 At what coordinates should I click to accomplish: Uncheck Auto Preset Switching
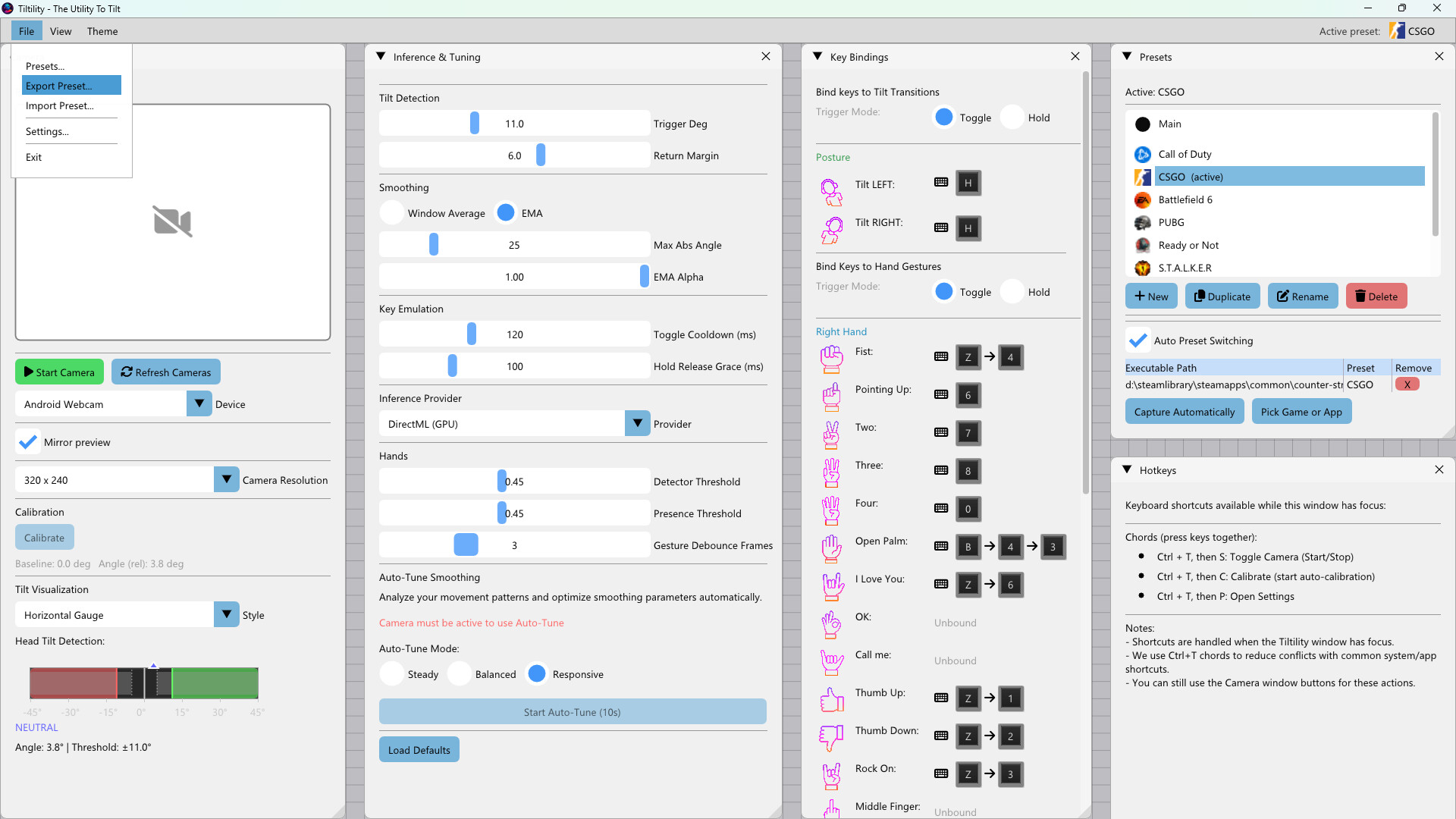tap(1138, 340)
